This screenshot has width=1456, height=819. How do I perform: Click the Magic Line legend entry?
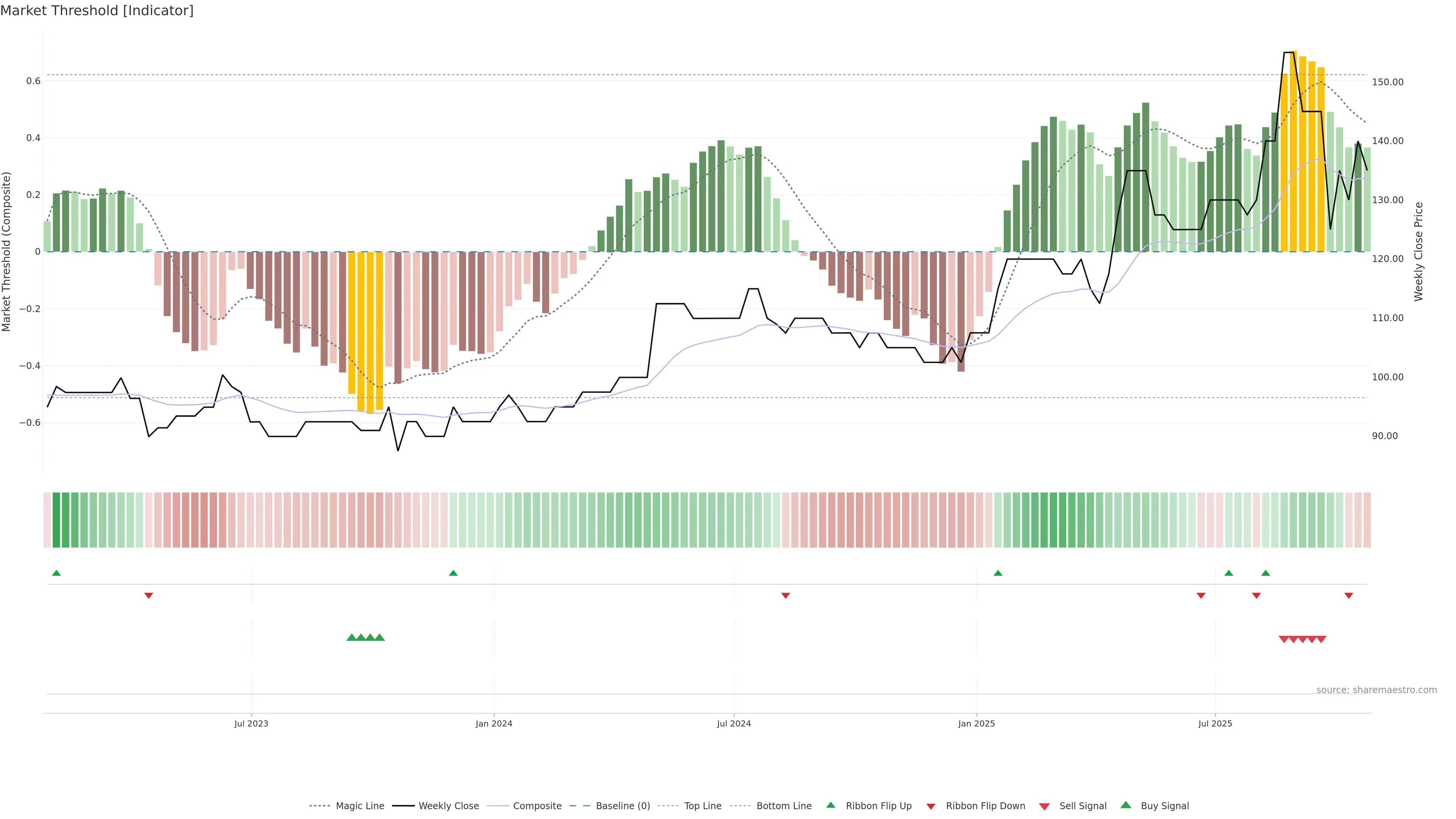(x=359, y=805)
